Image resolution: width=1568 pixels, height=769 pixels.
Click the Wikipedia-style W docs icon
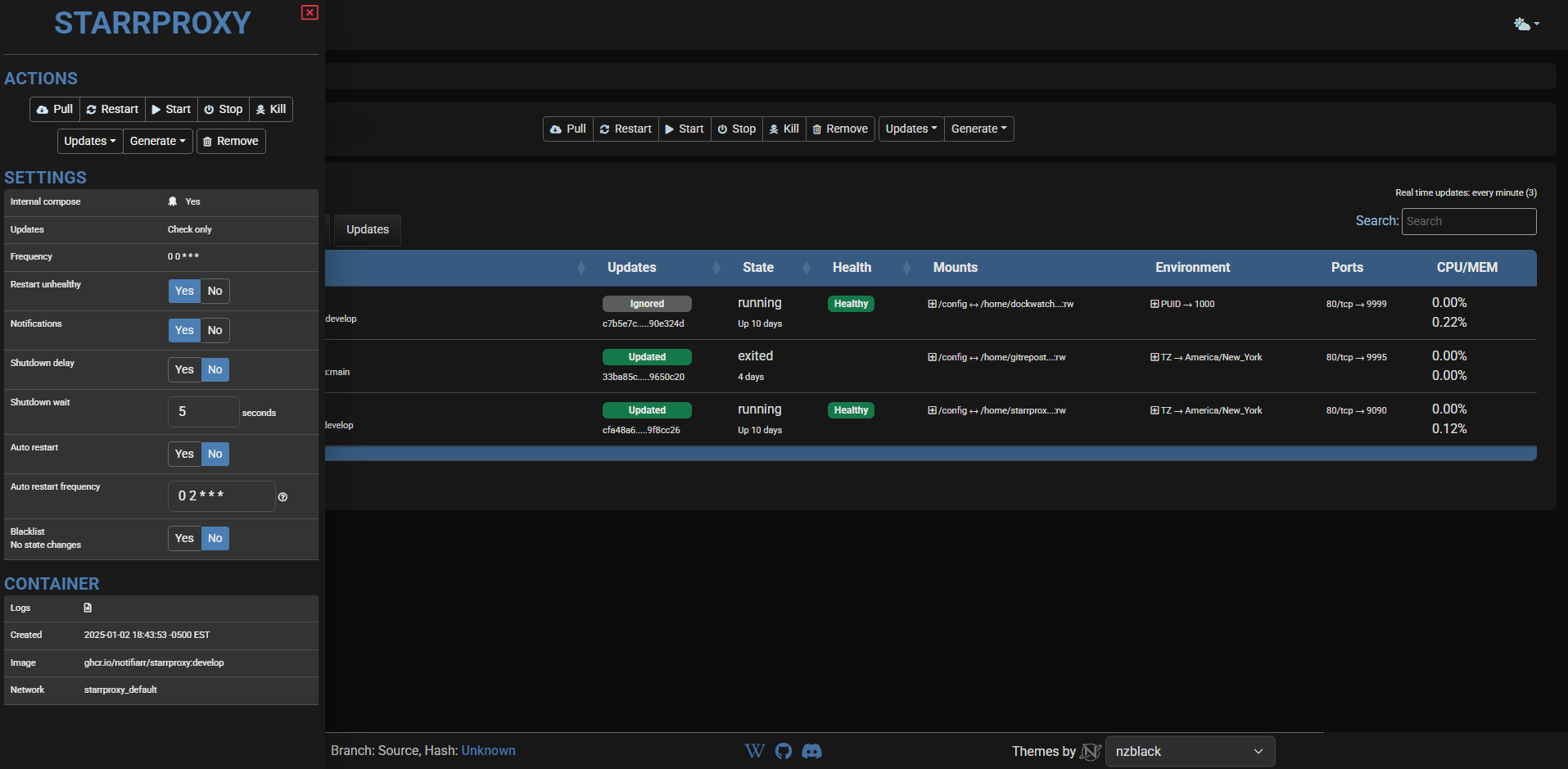pos(754,751)
